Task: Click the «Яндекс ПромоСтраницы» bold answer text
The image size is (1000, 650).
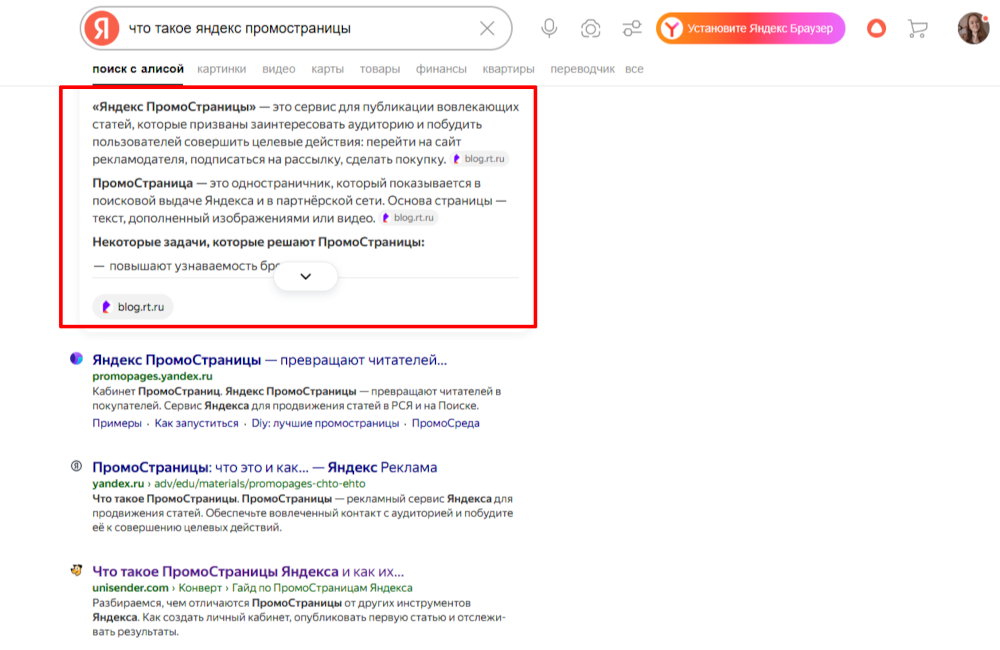Action: click(174, 107)
